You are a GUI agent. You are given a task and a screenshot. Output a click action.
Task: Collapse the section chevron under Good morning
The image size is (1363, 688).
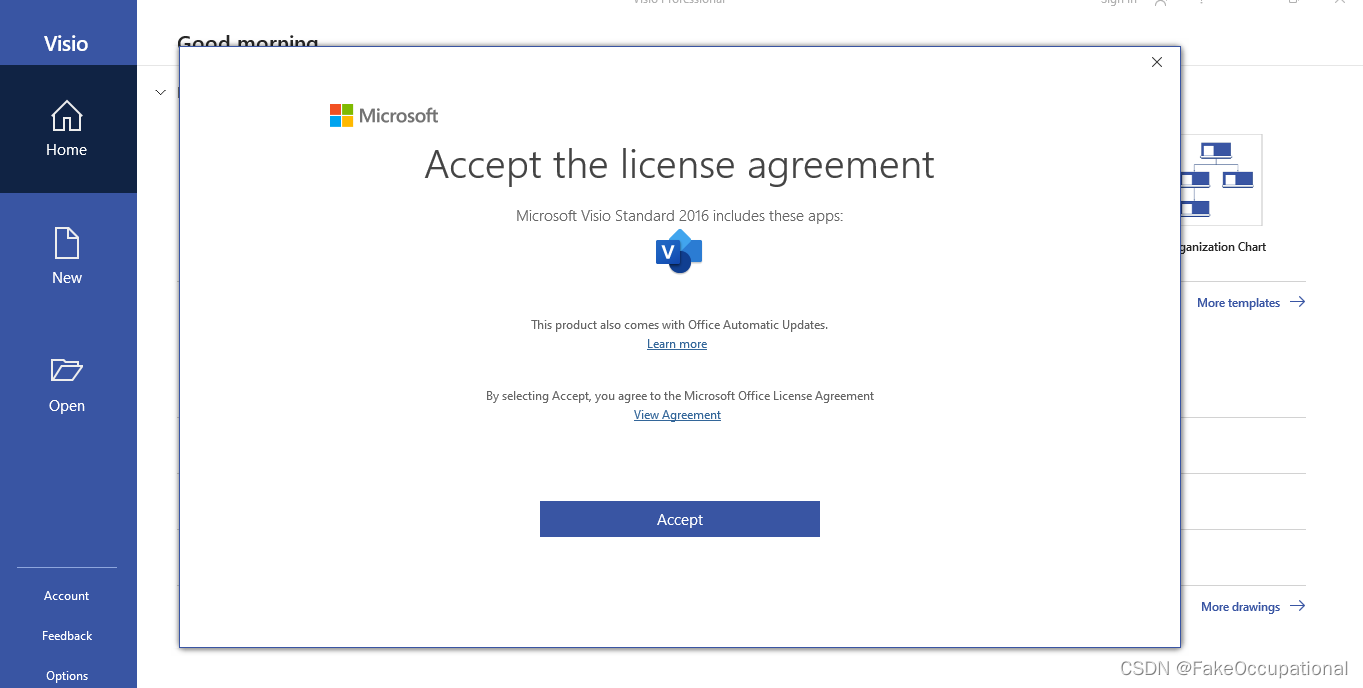pyautogui.click(x=160, y=92)
